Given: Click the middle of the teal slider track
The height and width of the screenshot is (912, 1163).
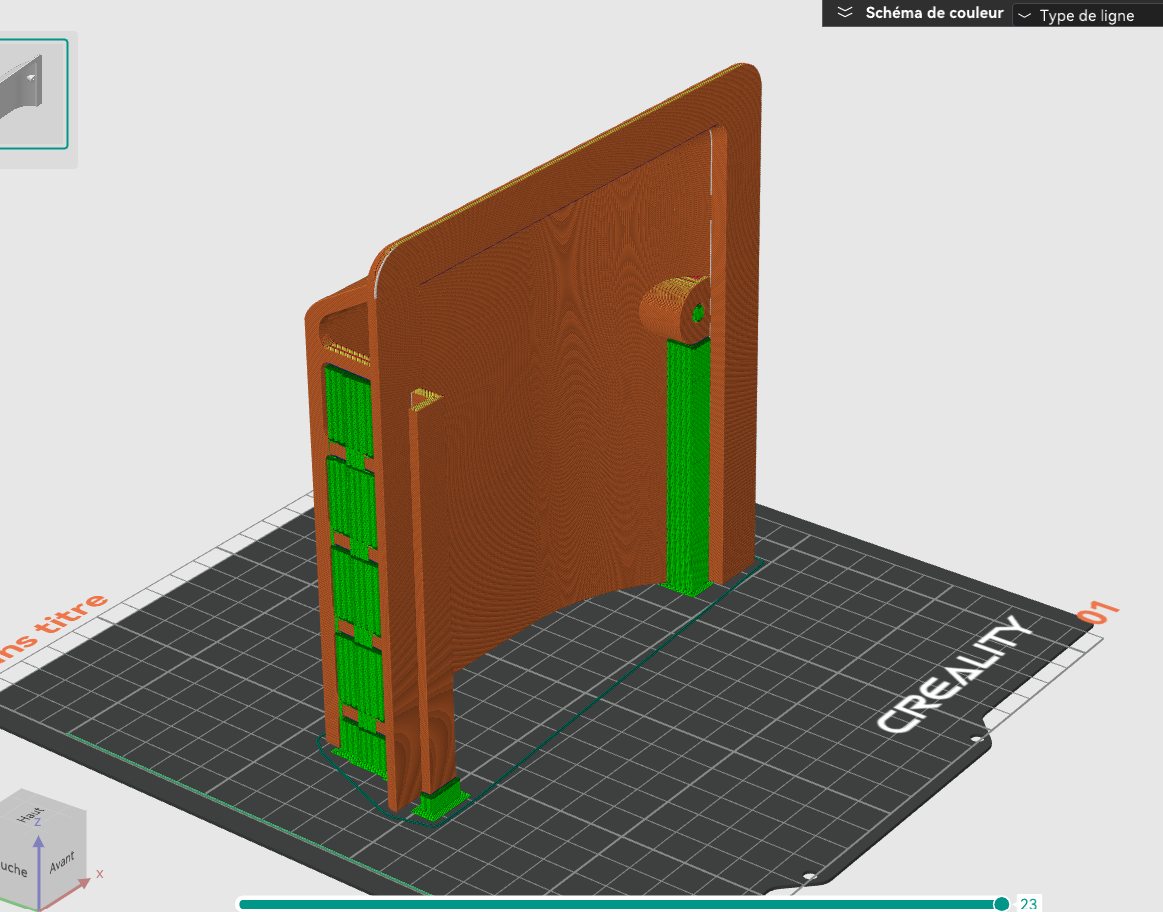Looking at the screenshot, I should (x=620, y=904).
